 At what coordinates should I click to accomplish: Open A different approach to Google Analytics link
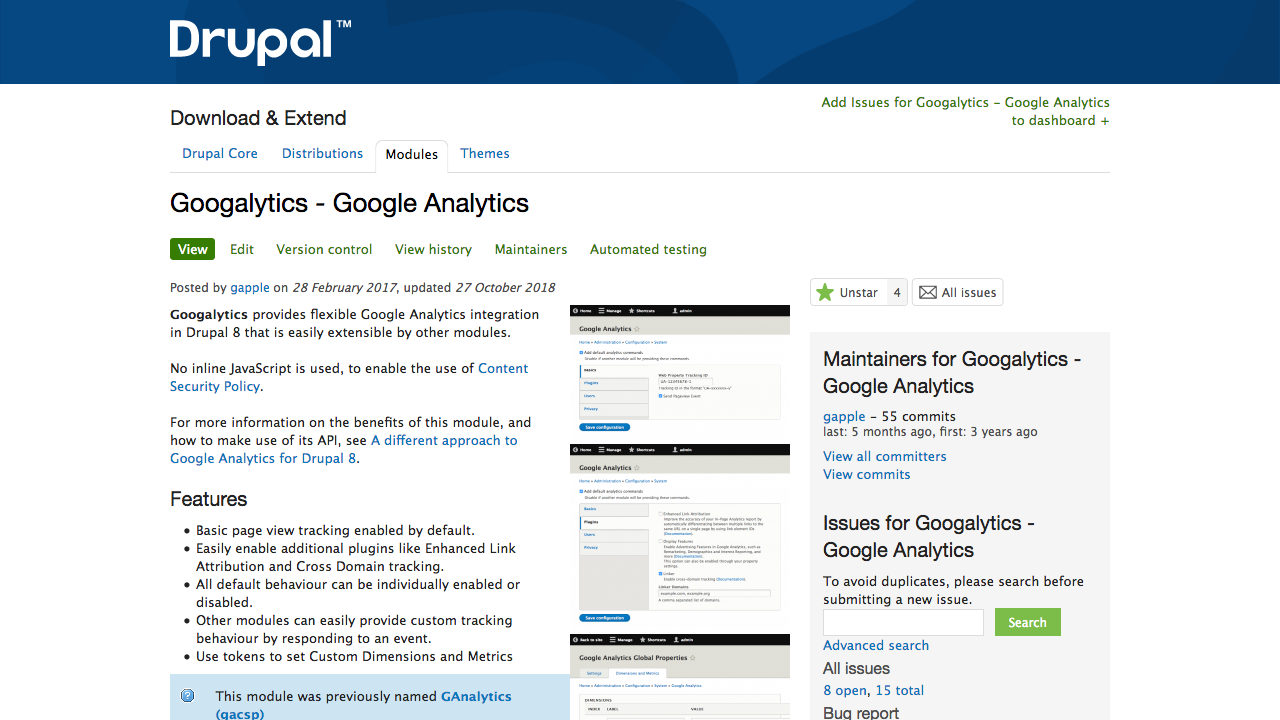pos(344,449)
